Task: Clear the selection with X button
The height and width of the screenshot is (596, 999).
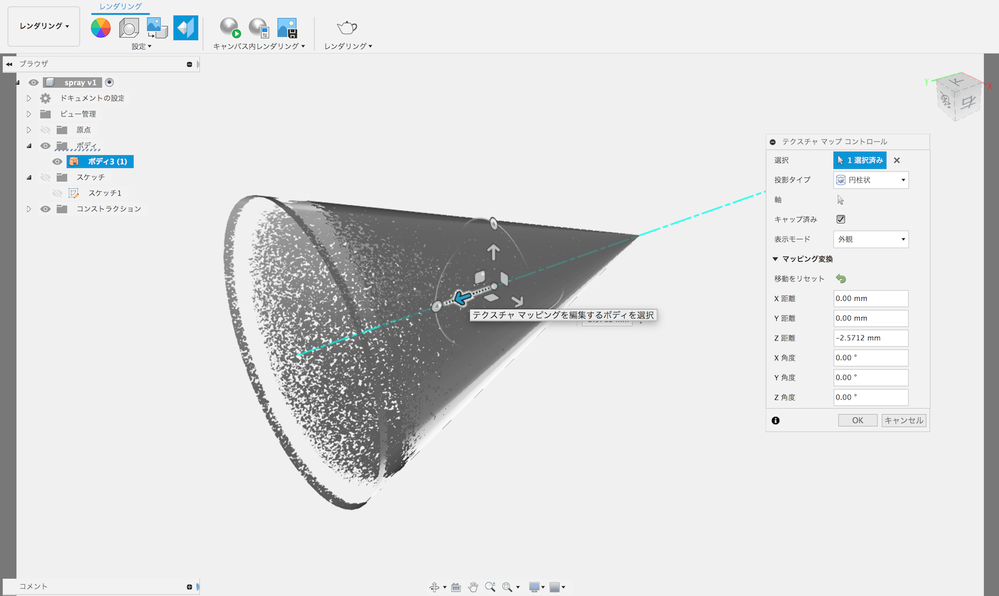Action: 896,161
